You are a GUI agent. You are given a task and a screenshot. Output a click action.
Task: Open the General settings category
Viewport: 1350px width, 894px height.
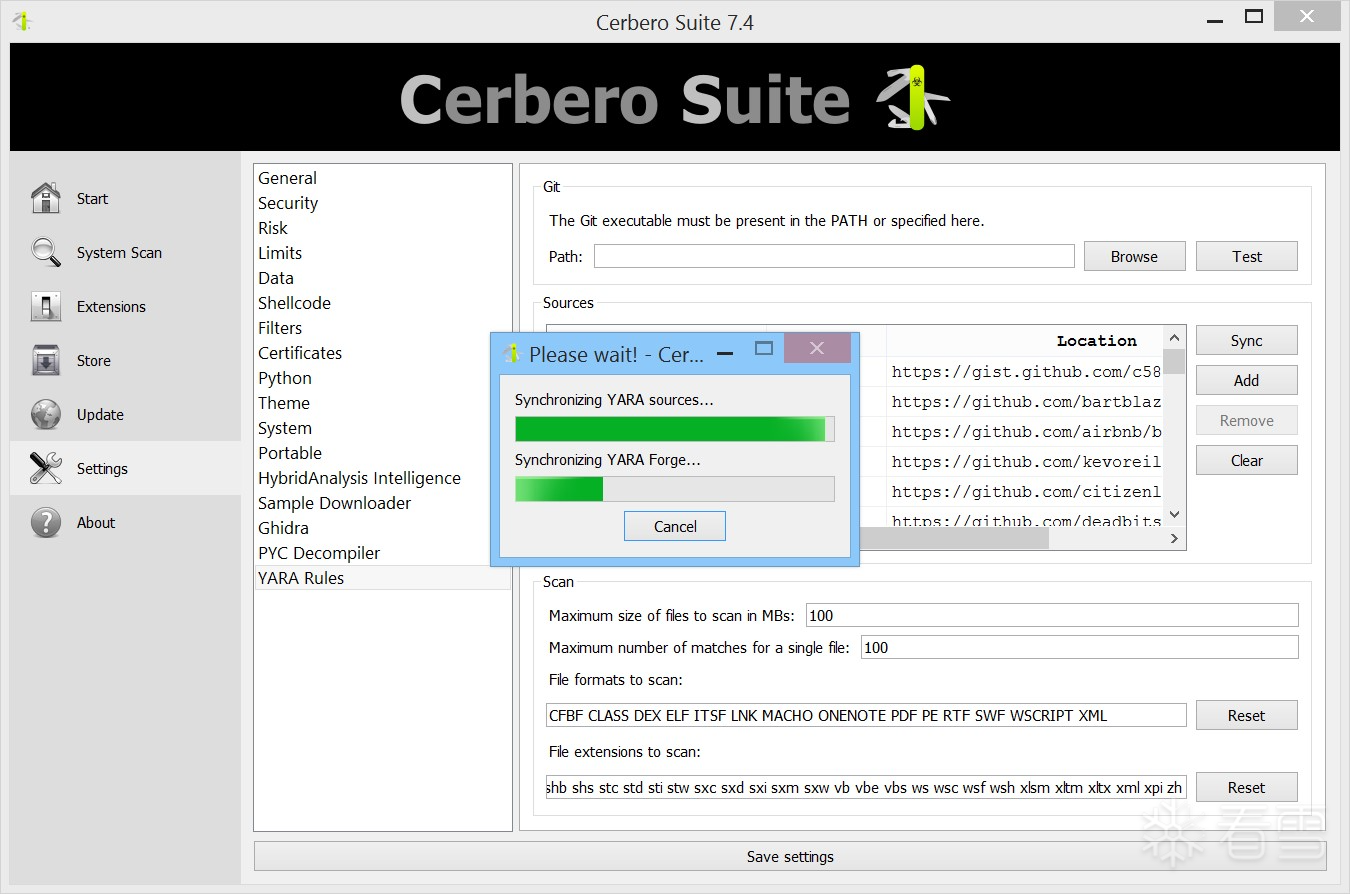(x=382, y=178)
